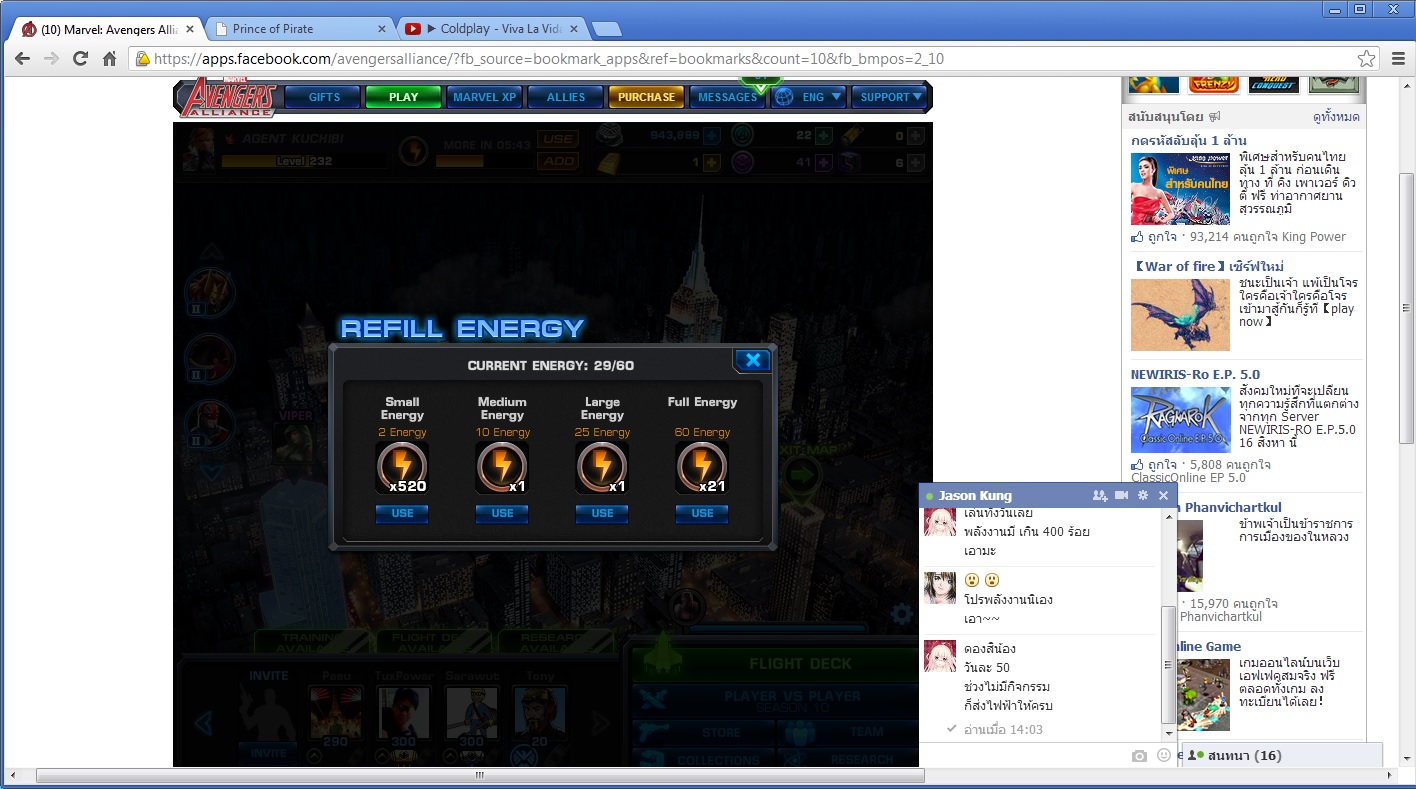Add a friend to Jason Kung chat

[x=1100, y=496]
